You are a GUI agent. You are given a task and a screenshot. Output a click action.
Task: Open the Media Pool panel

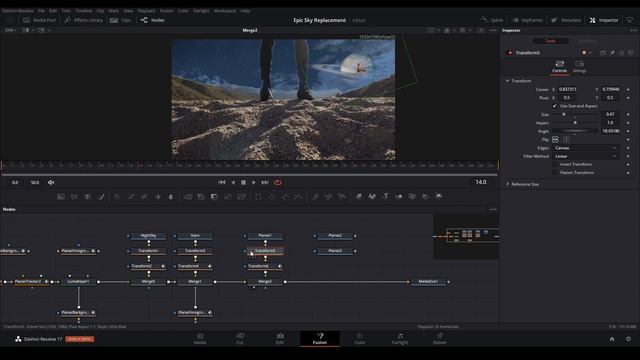point(40,20)
